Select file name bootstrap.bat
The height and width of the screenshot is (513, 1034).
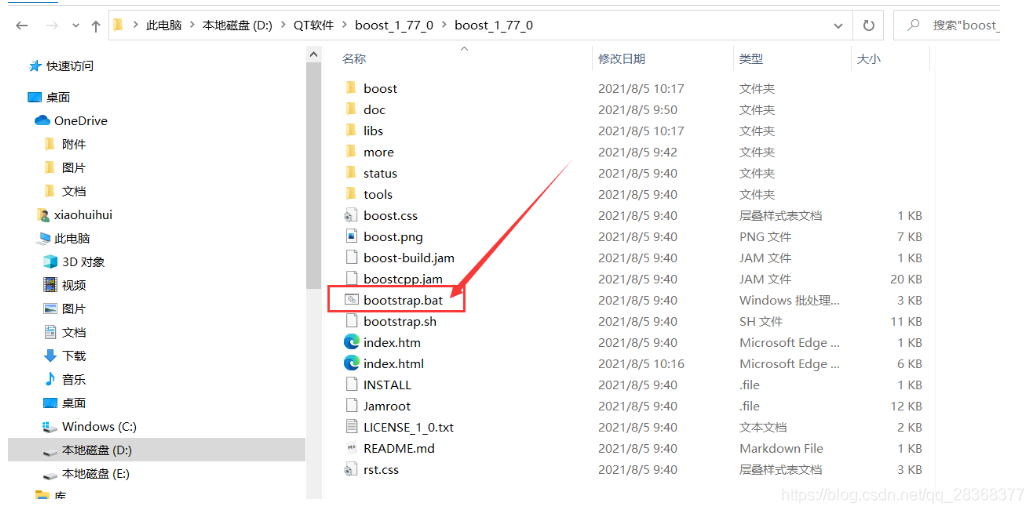point(403,300)
